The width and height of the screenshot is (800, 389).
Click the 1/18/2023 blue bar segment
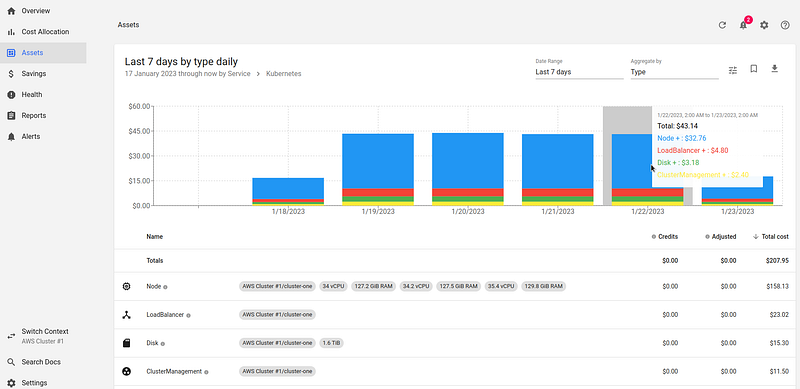(288, 188)
